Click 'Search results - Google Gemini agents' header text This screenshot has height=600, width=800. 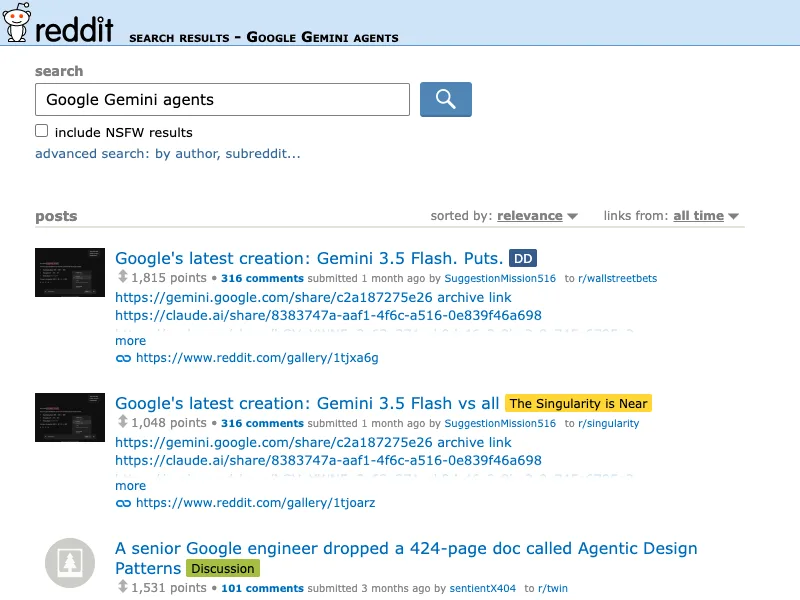pos(264,37)
